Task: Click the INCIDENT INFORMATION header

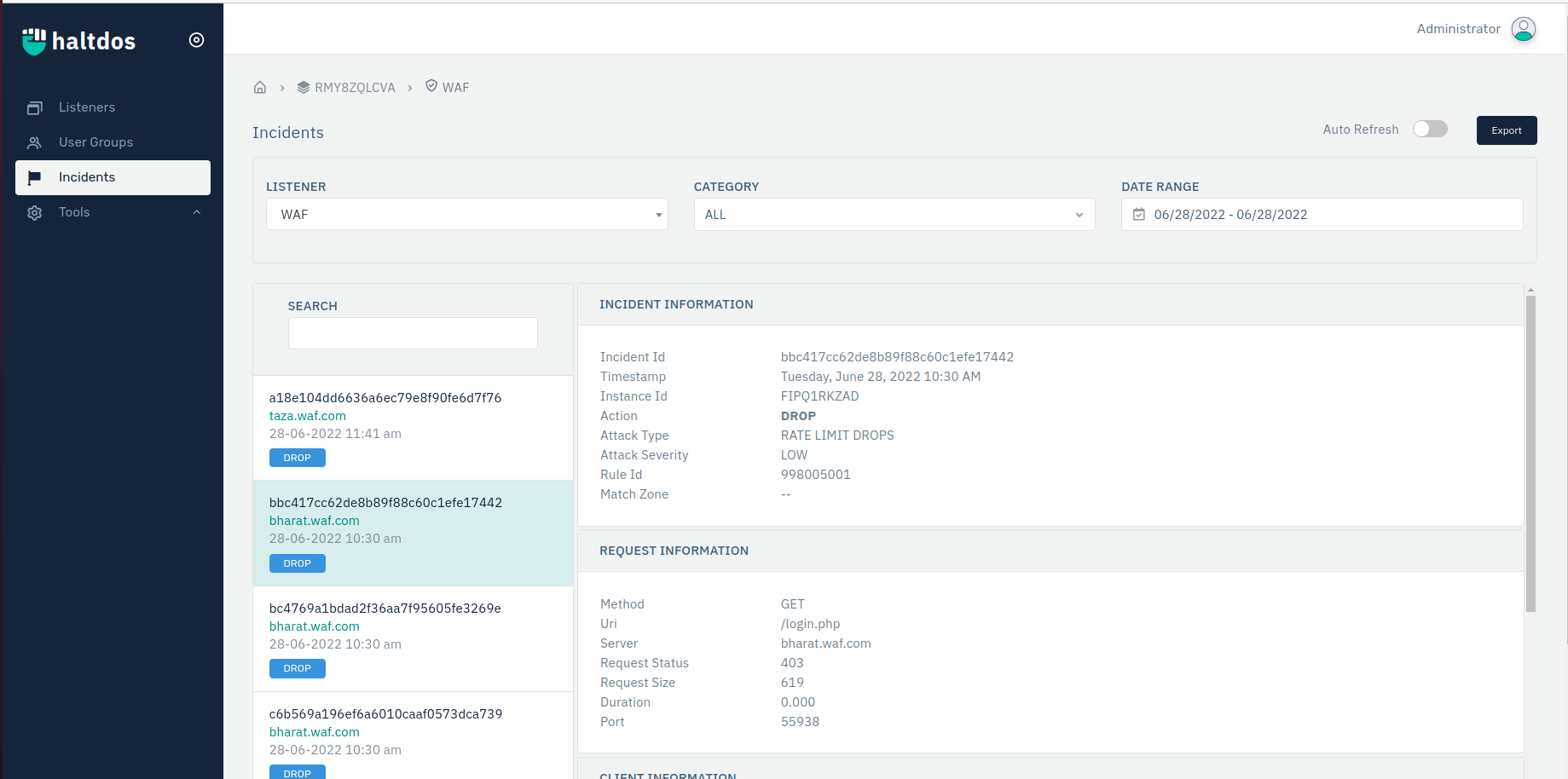Action: (x=676, y=304)
